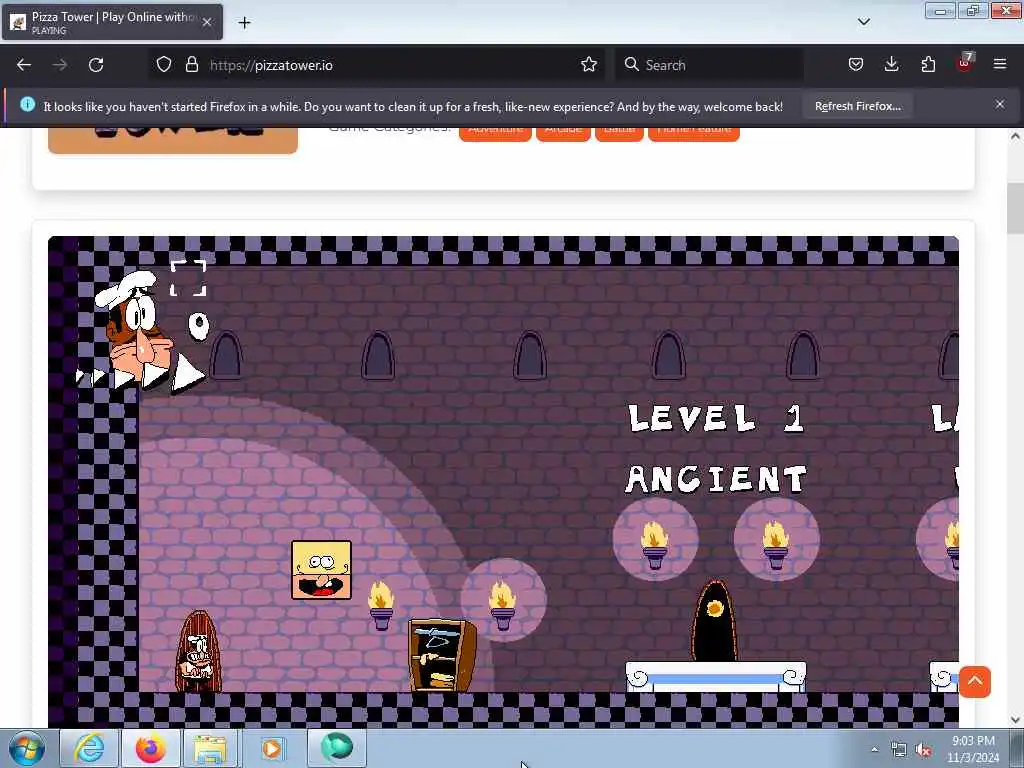The width and height of the screenshot is (1024, 768).
Task: Click the ANCIENT level title text
Action: (716, 479)
